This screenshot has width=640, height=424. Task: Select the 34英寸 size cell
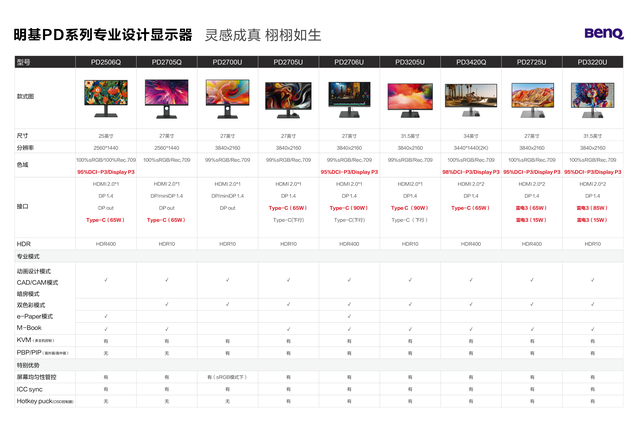pyautogui.click(x=471, y=136)
